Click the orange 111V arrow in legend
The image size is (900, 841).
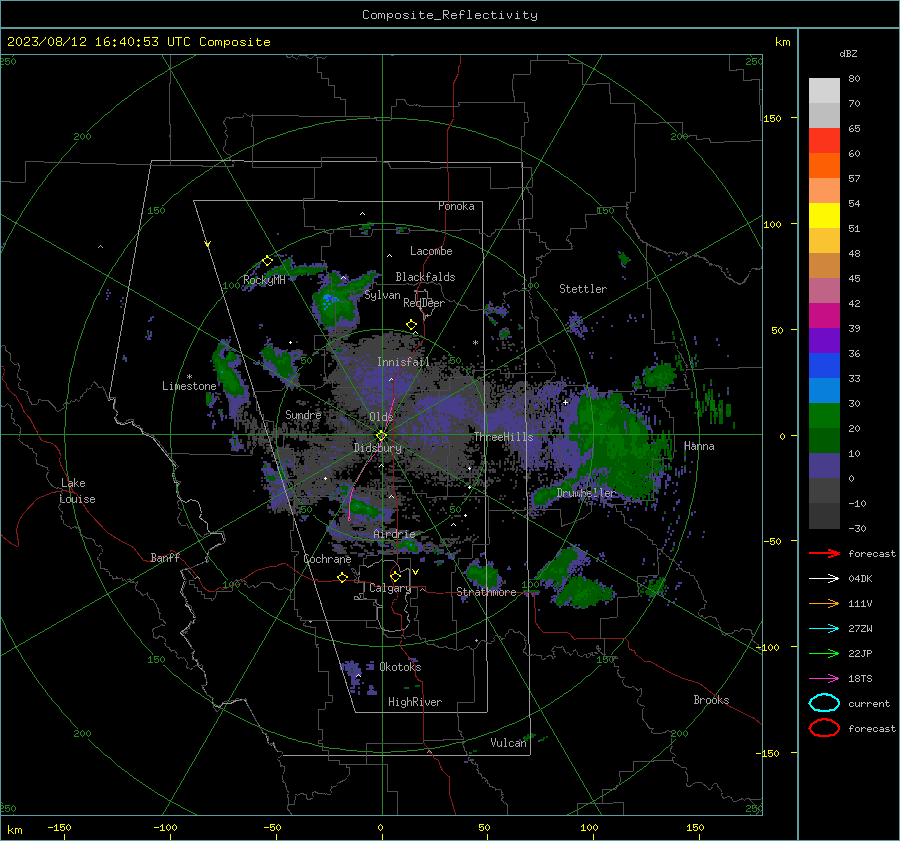point(824,603)
